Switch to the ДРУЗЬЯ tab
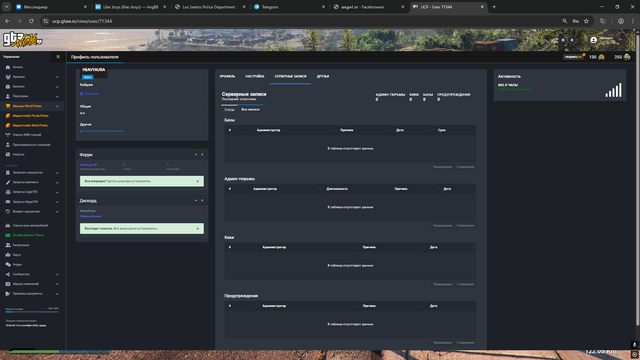This screenshot has width=640, height=360. tap(322, 76)
